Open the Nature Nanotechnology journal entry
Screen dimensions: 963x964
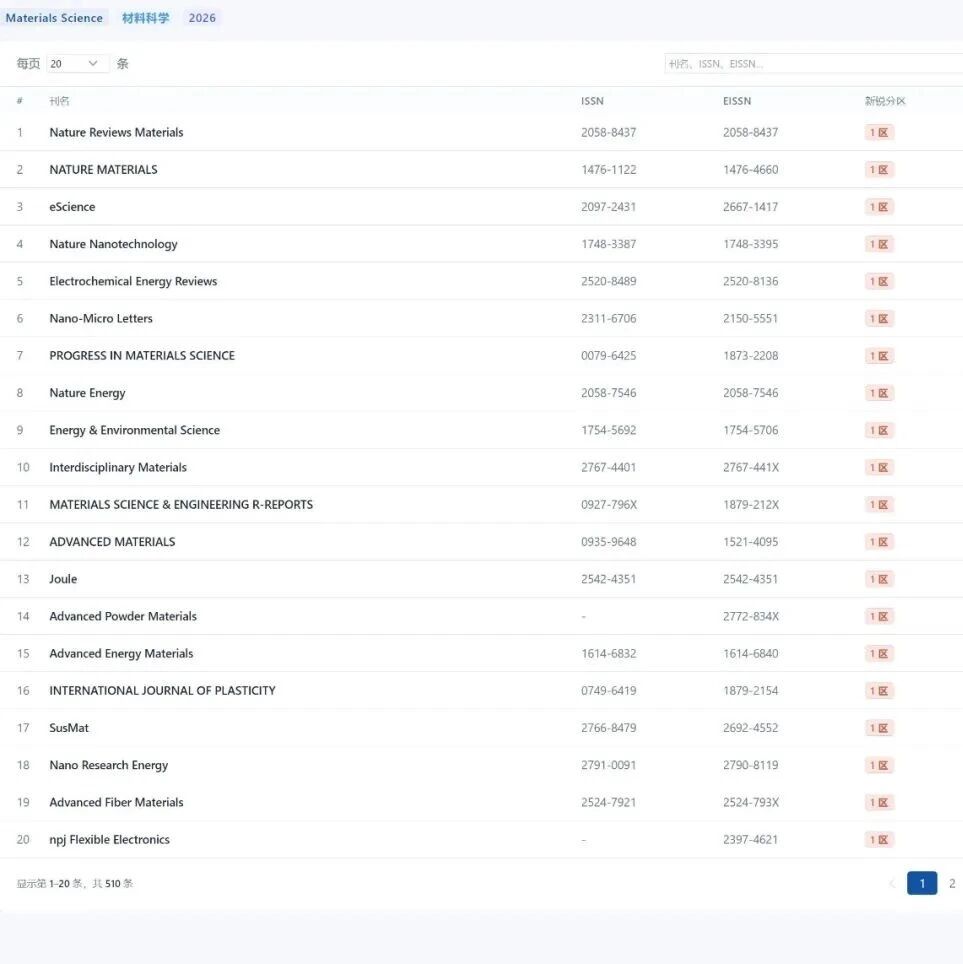tap(113, 244)
